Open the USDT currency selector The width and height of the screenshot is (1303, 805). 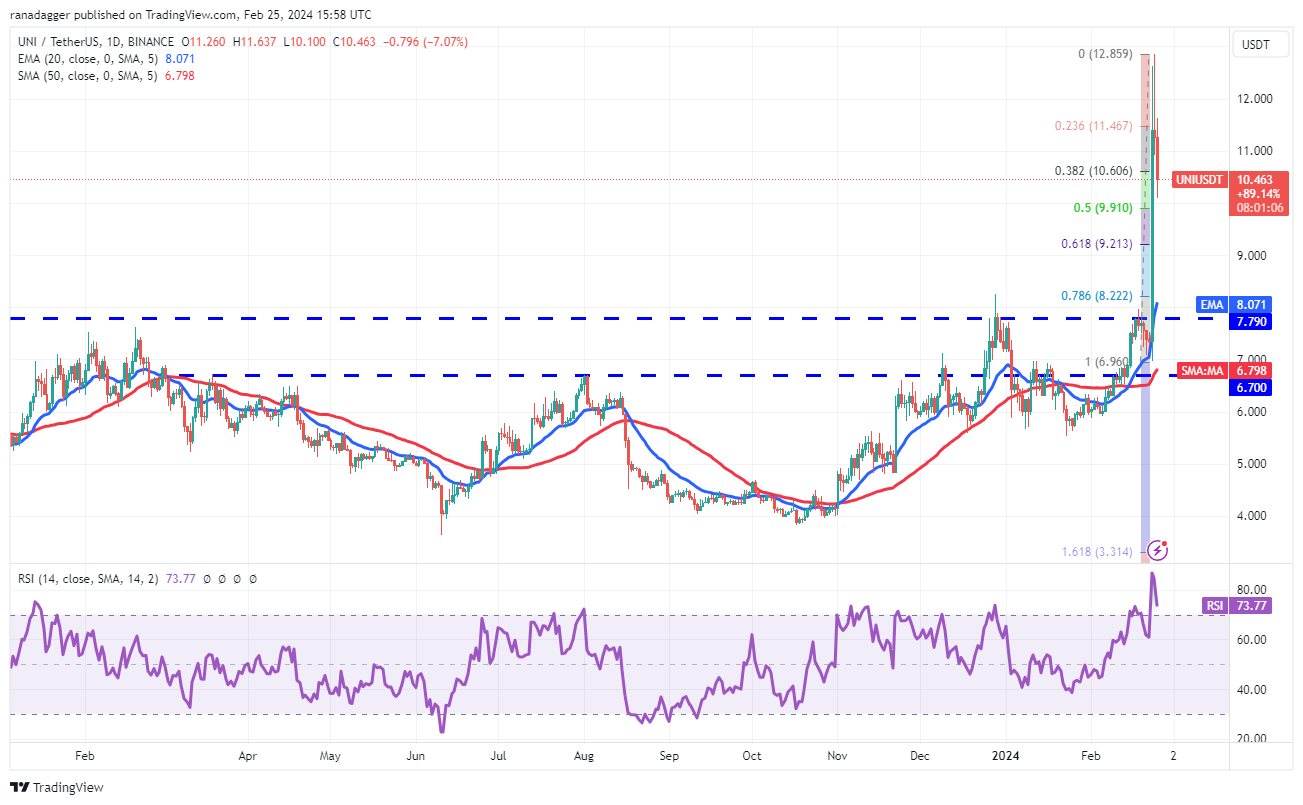1256,45
